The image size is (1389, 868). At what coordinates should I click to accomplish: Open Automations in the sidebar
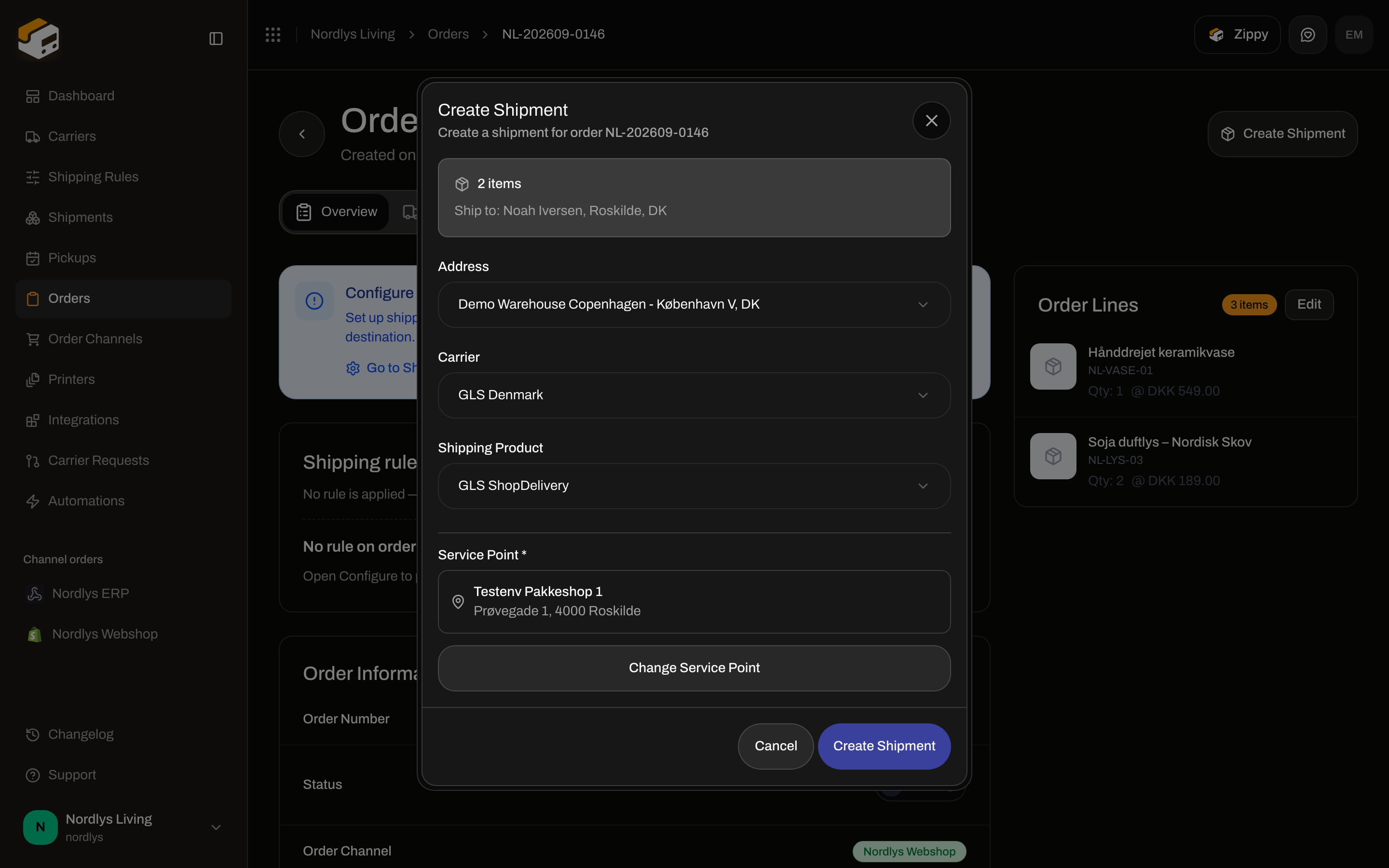123,501
